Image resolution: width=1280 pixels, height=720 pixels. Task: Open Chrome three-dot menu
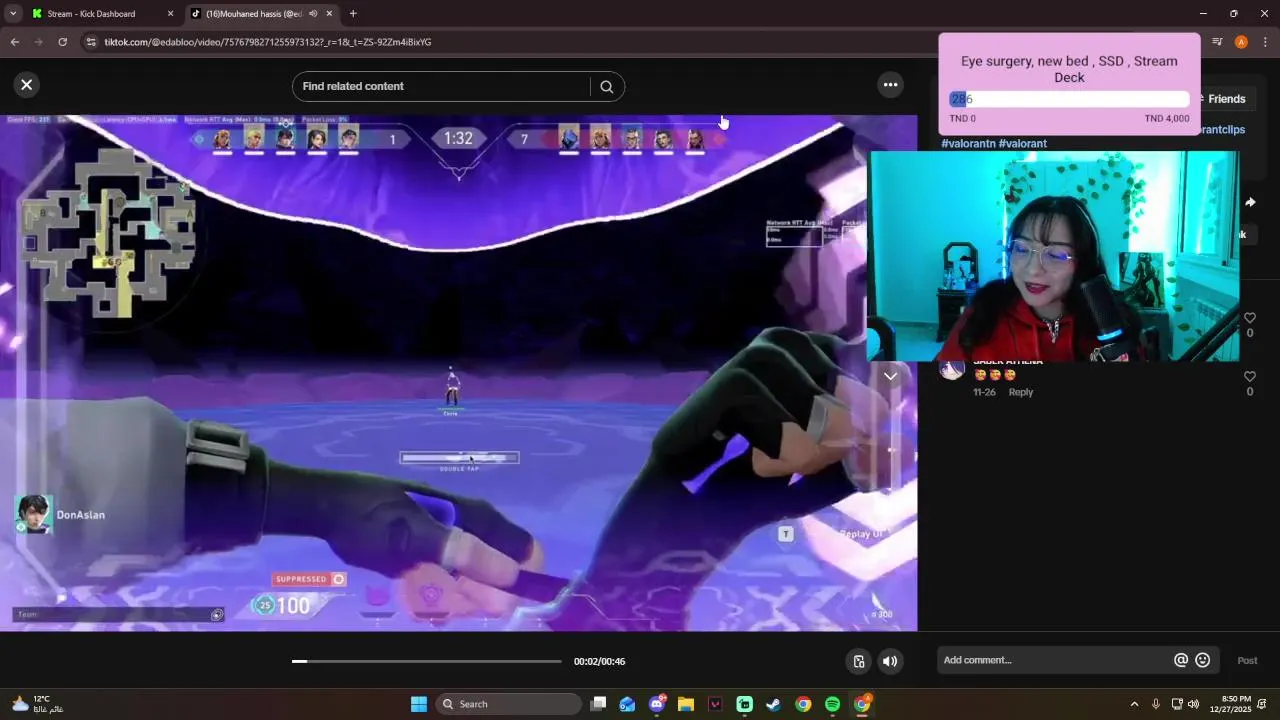pyautogui.click(x=1265, y=42)
